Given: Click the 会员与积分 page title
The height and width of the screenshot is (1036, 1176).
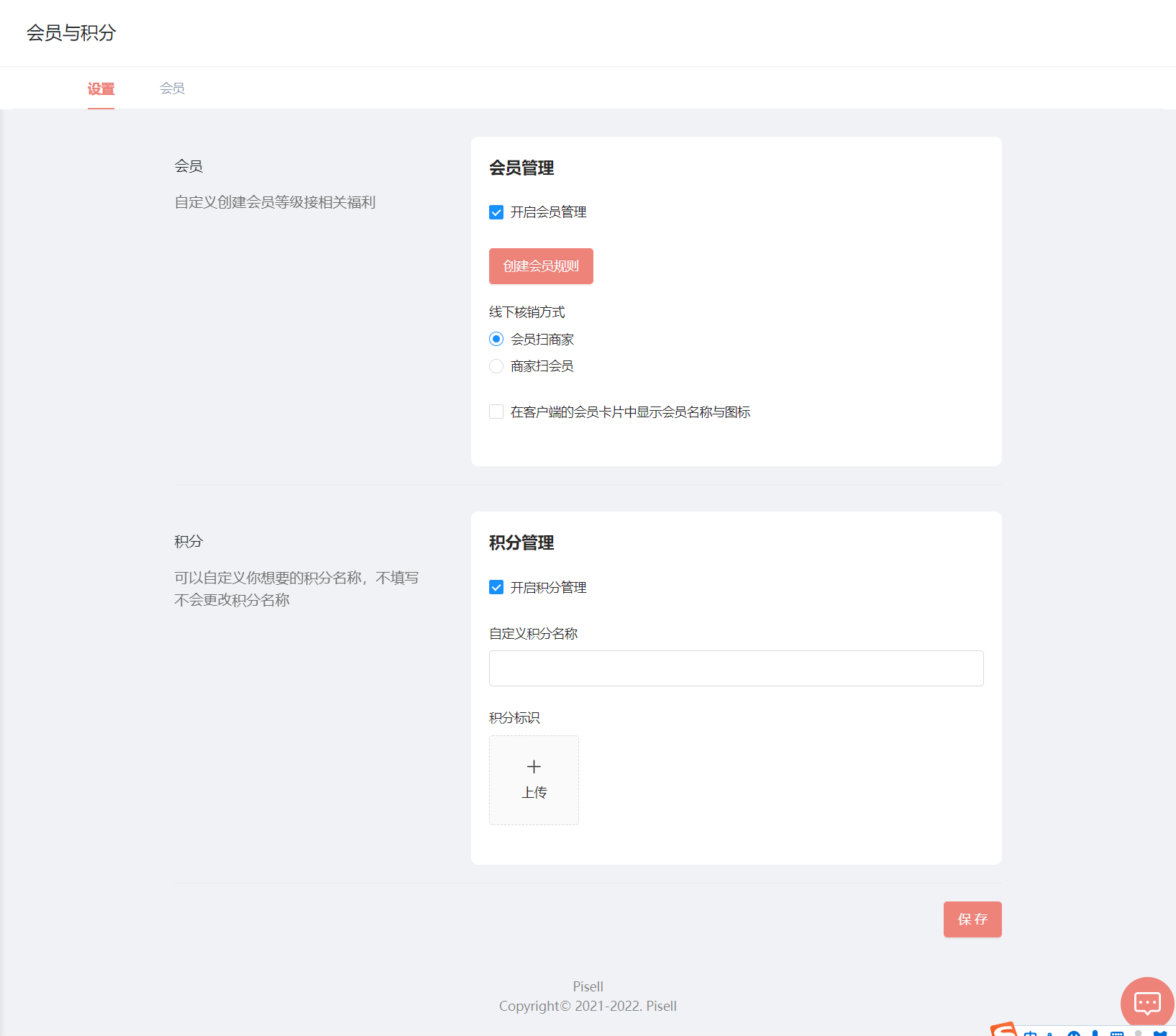Looking at the screenshot, I should [x=71, y=33].
